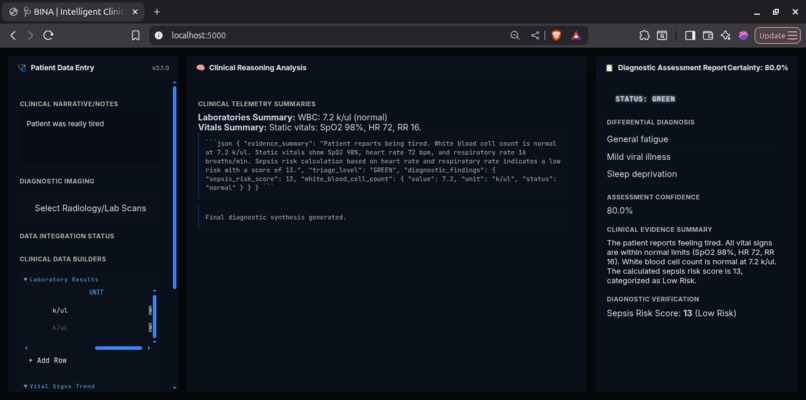Open Brave Shields lion icon
Screen dimensions: 806x400
coord(556,35)
